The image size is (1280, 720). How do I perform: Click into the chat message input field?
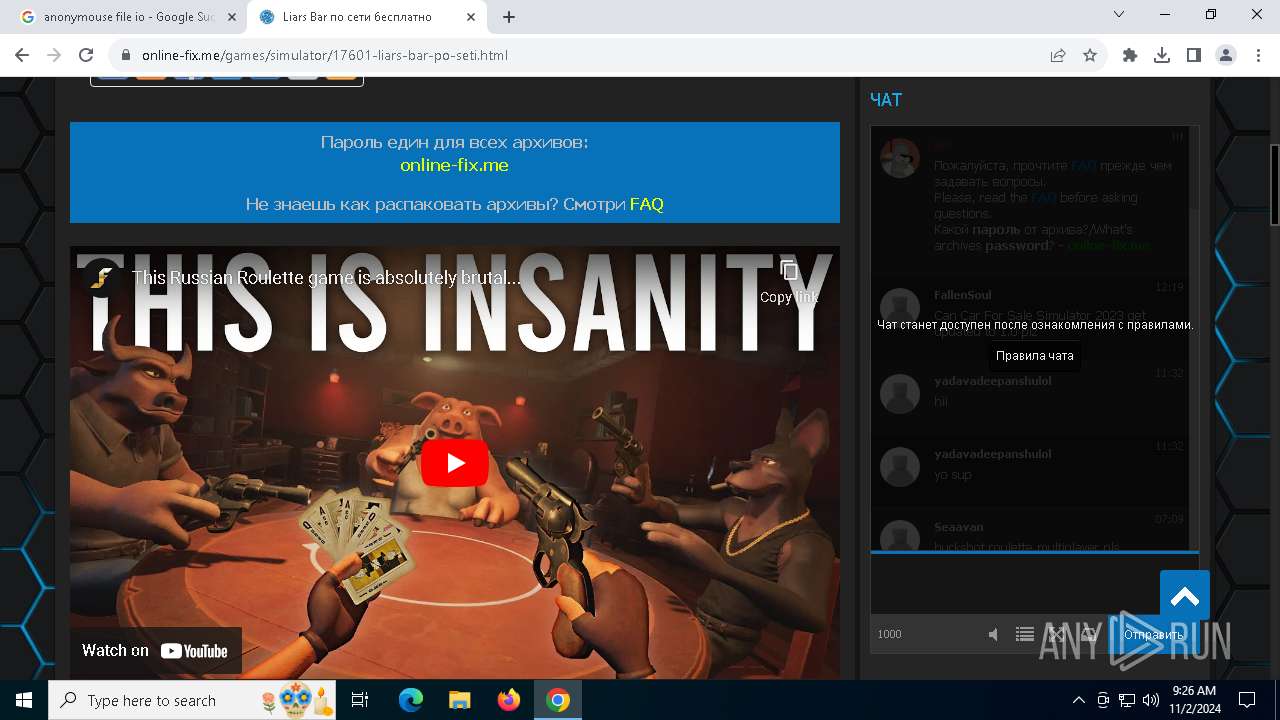1034,584
